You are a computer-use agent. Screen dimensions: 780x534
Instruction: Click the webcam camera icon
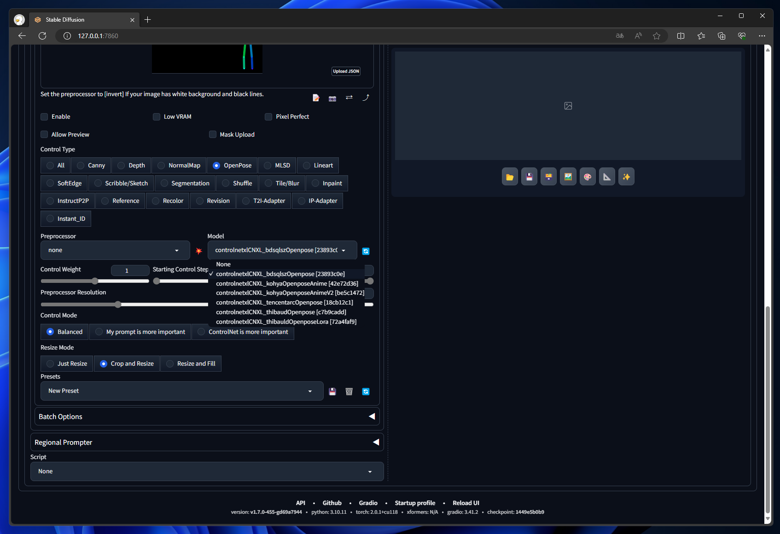(332, 99)
